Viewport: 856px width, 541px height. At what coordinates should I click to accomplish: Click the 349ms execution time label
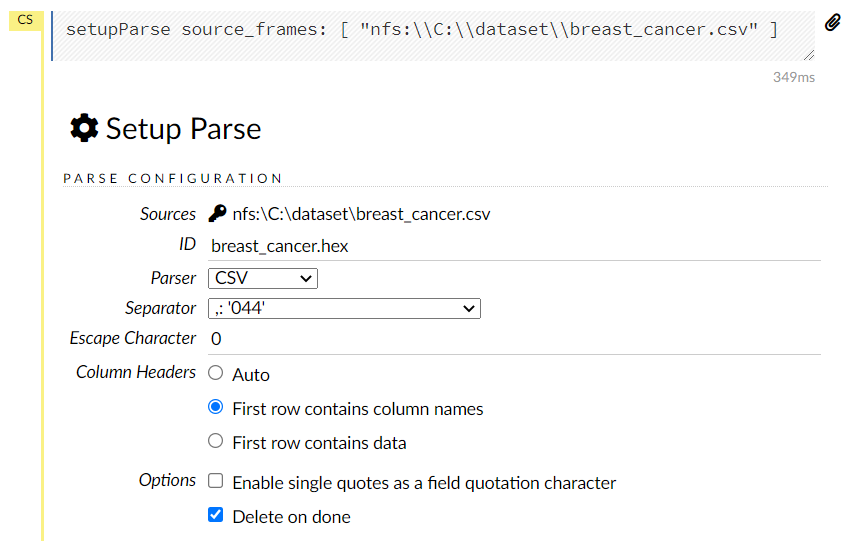pos(793,77)
